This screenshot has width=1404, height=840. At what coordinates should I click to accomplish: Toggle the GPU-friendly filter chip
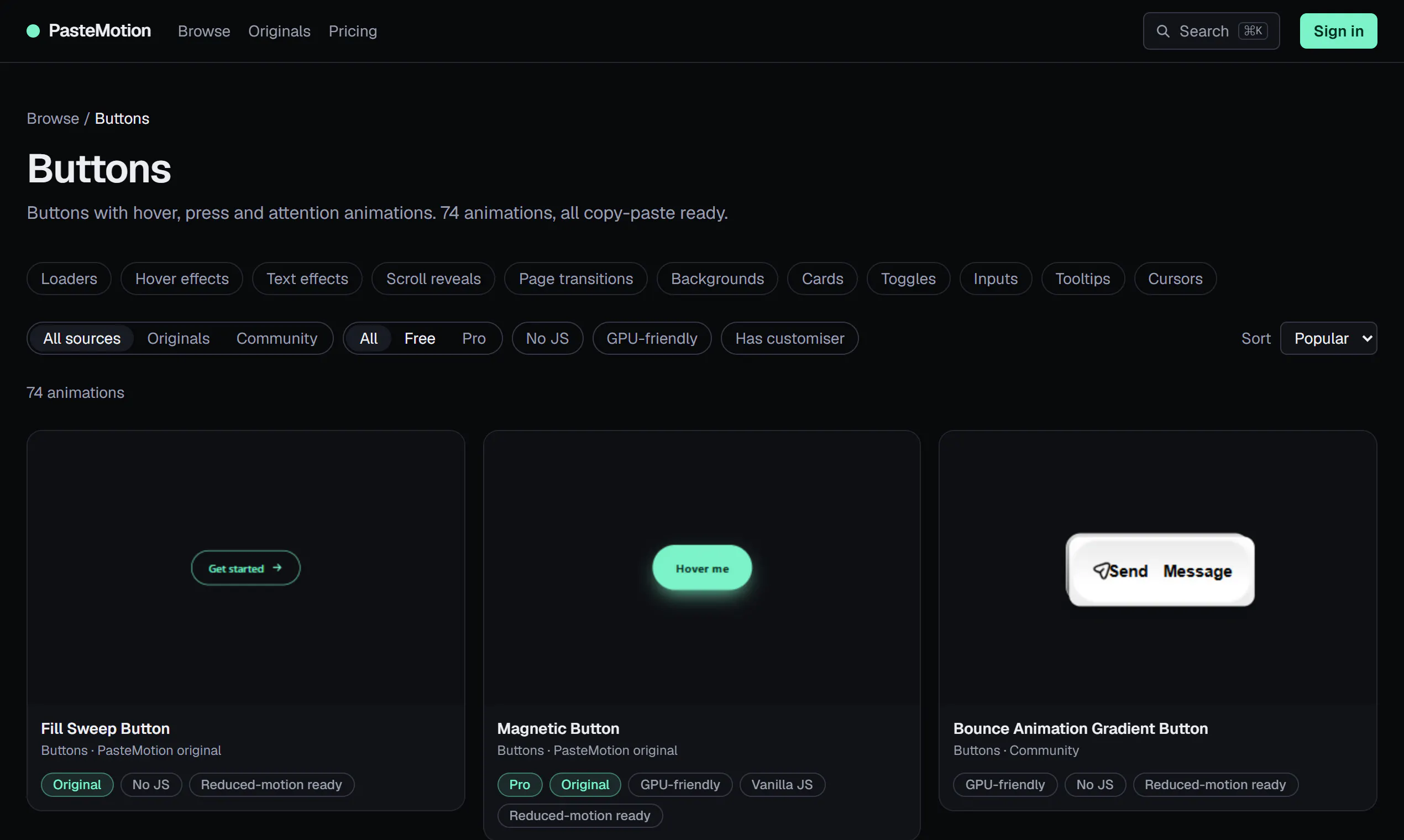click(652, 339)
